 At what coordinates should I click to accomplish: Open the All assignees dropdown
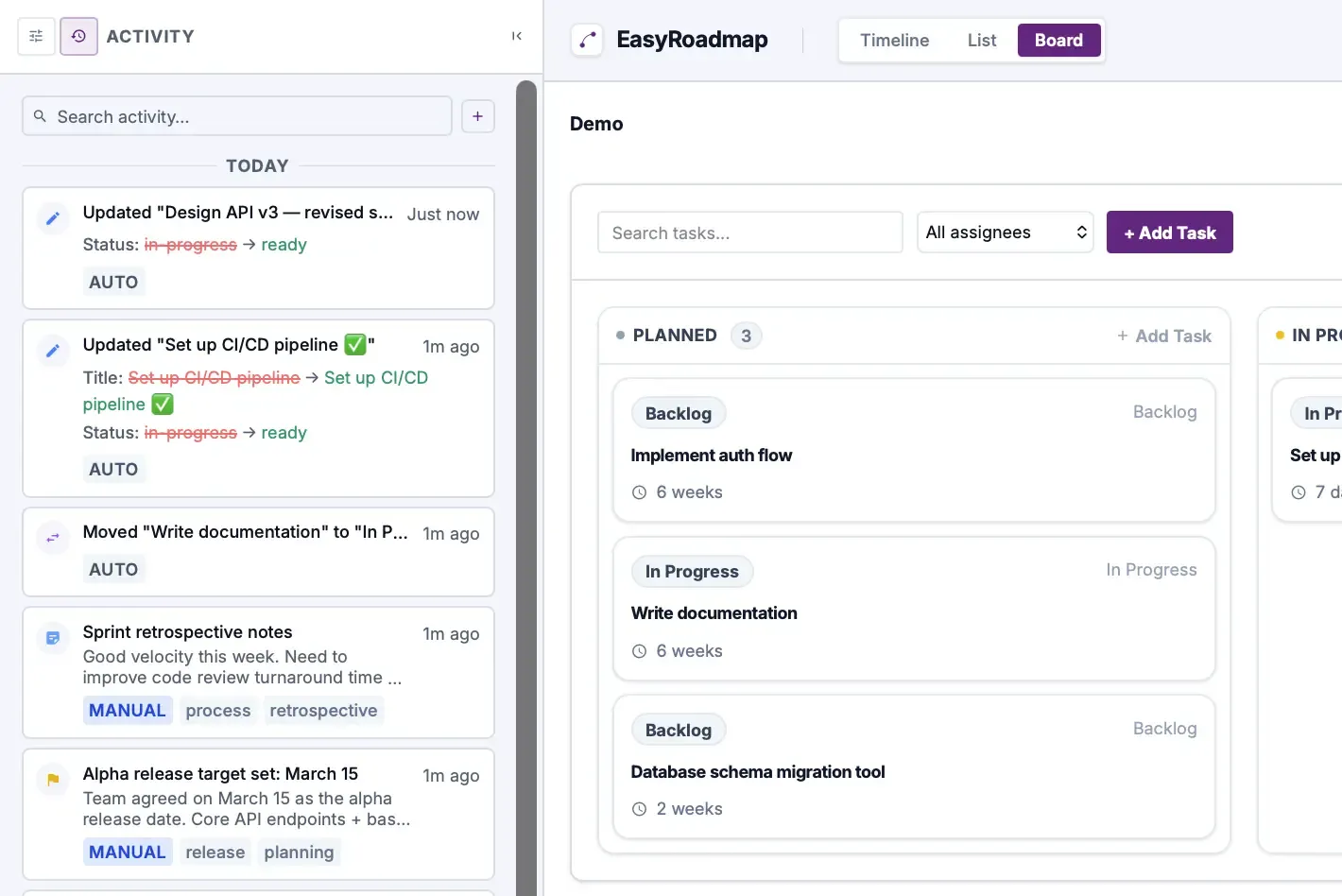(1005, 232)
